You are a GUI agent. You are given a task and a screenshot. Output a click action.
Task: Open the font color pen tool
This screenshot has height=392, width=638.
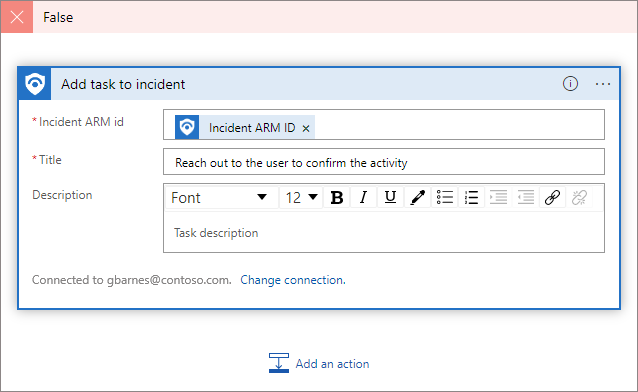417,197
